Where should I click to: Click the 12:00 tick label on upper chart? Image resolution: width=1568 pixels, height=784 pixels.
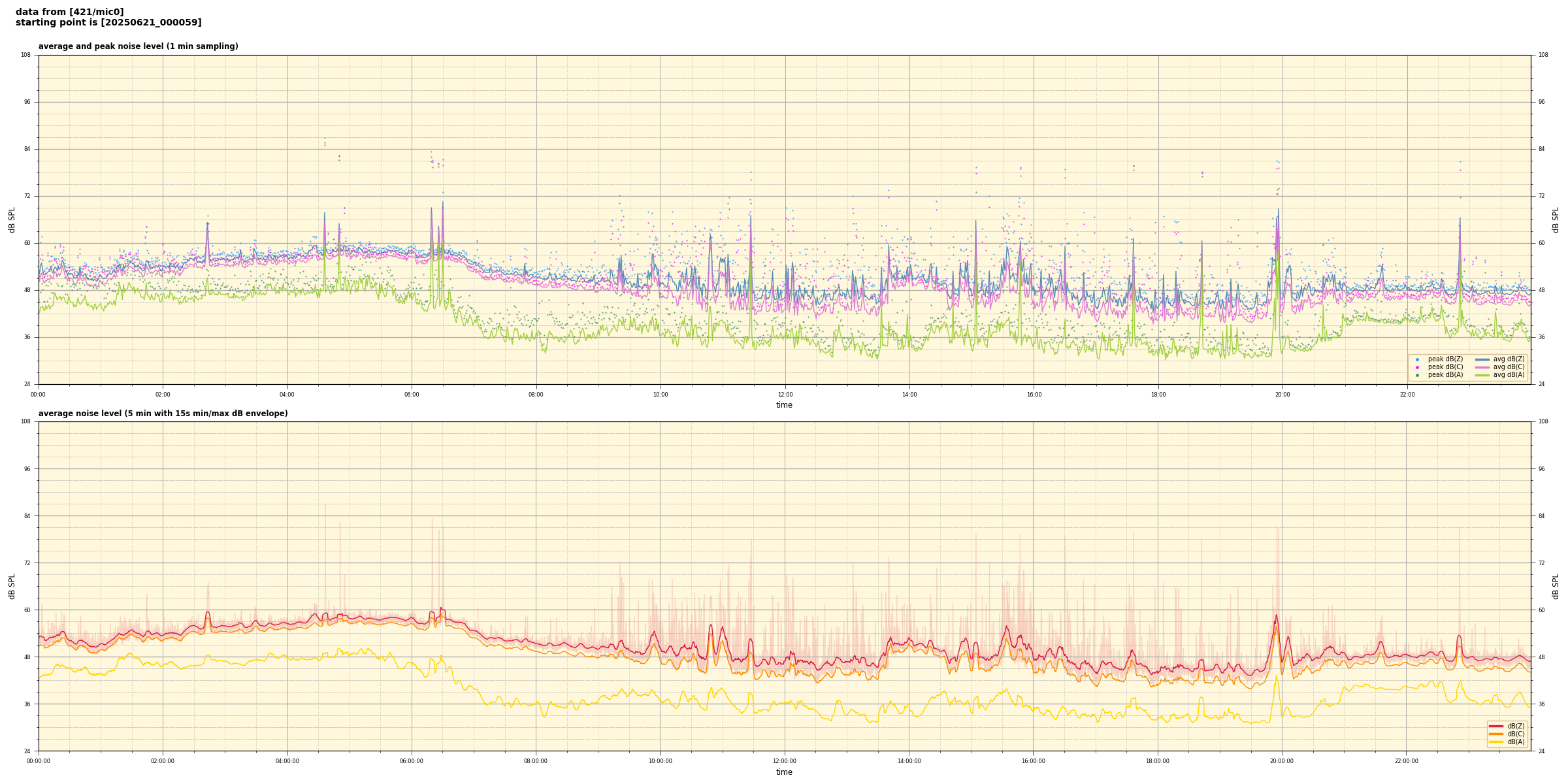(x=785, y=395)
